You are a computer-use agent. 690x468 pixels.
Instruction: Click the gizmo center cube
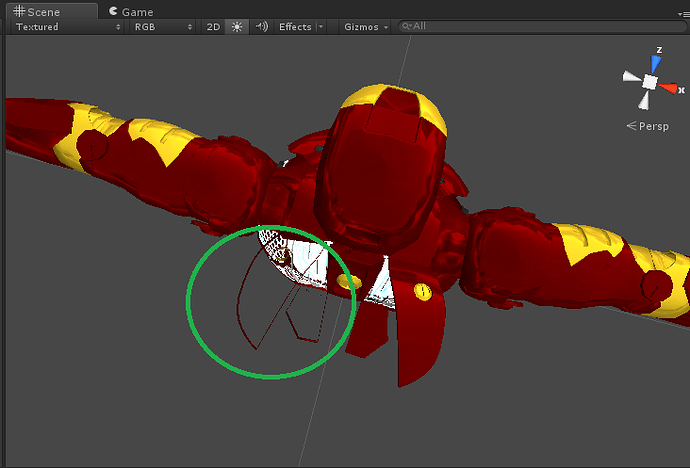pos(650,82)
